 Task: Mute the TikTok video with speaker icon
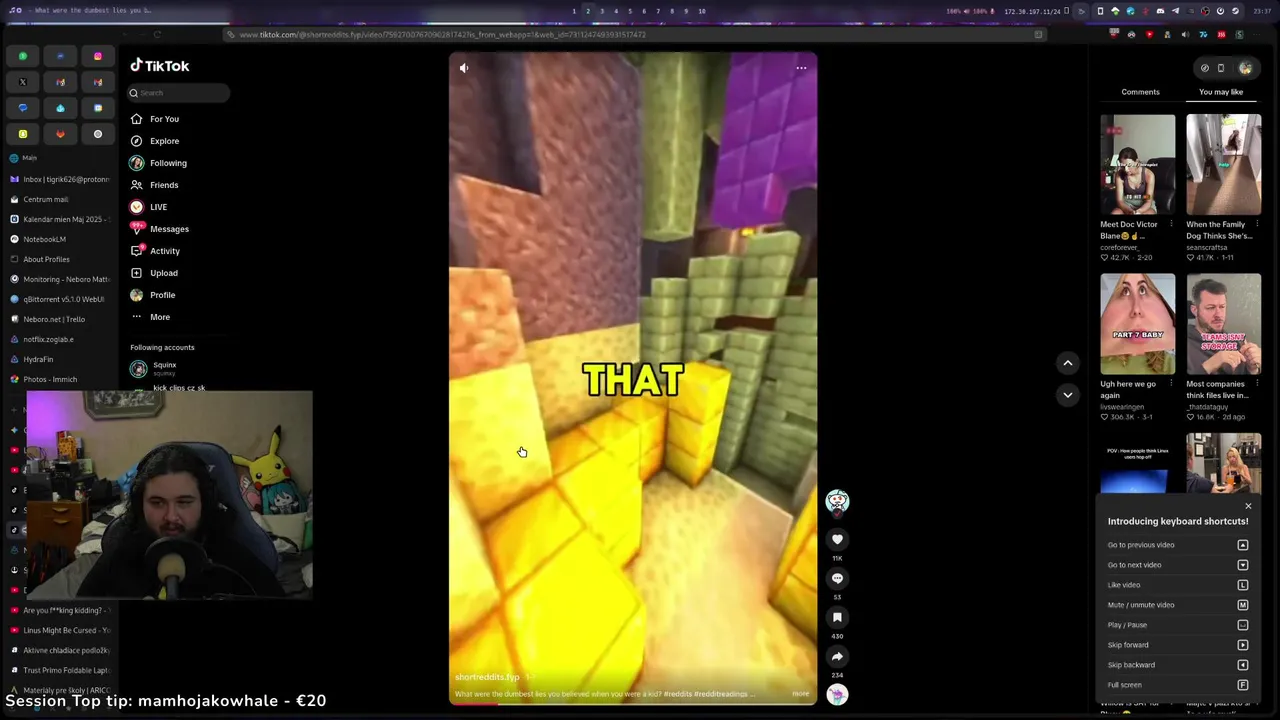point(464,68)
